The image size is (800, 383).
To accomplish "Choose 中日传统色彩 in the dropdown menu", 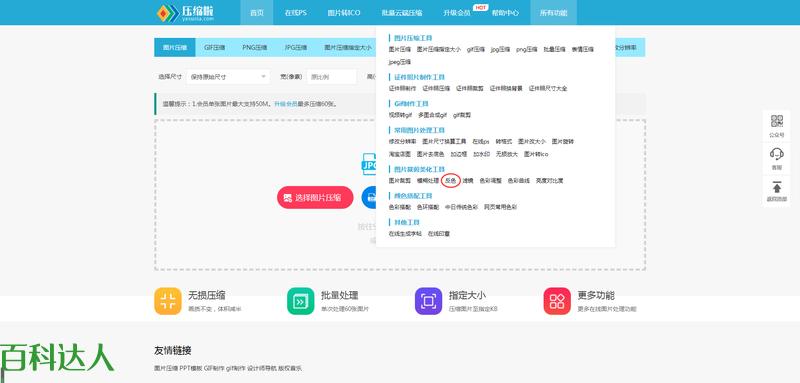I will point(462,208).
